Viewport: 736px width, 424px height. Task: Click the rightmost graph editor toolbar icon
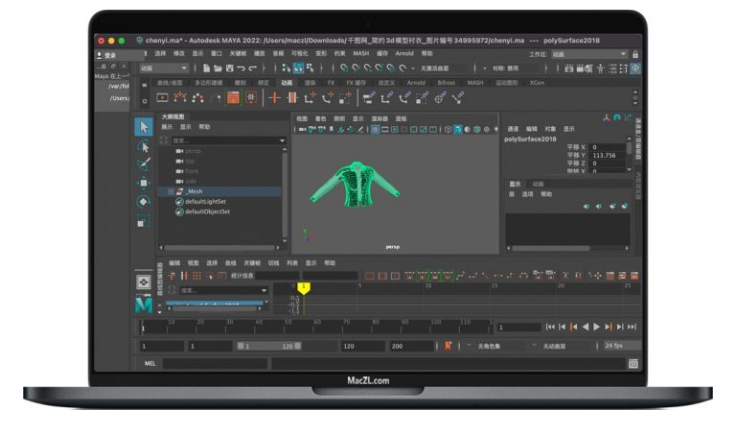[x=634, y=276]
